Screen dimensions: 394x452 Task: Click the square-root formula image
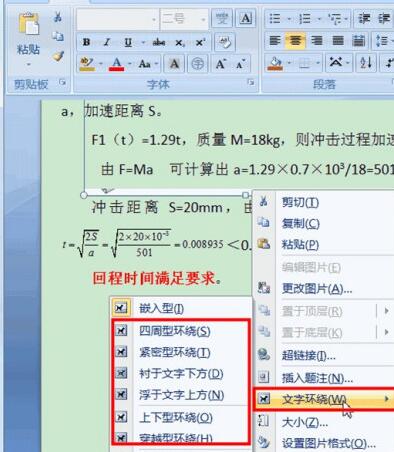(x=143, y=245)
